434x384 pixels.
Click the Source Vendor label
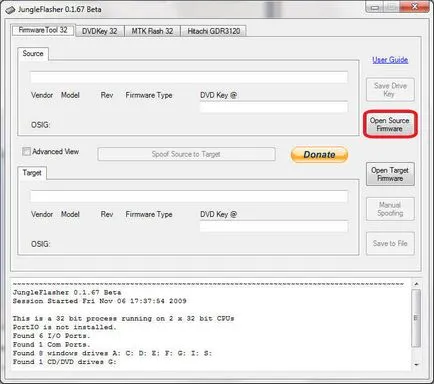coord(42,95)
